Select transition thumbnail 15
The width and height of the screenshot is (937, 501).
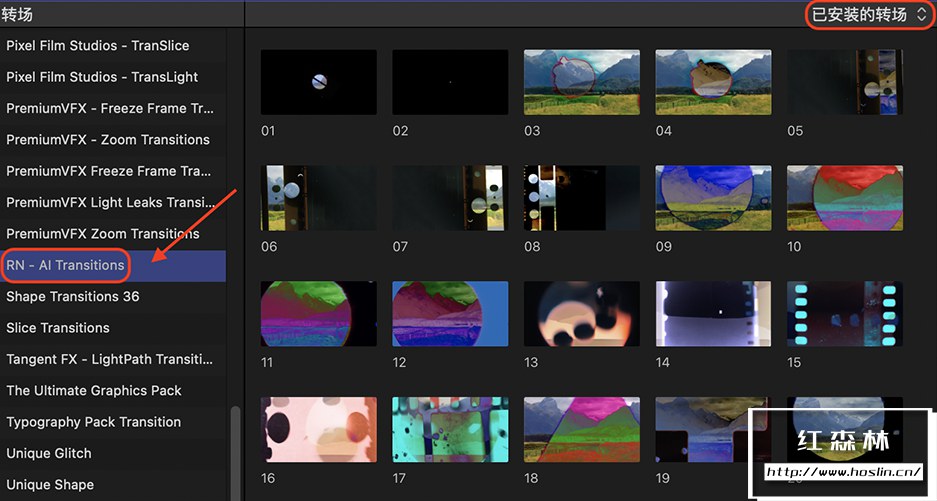coord(844,314)
